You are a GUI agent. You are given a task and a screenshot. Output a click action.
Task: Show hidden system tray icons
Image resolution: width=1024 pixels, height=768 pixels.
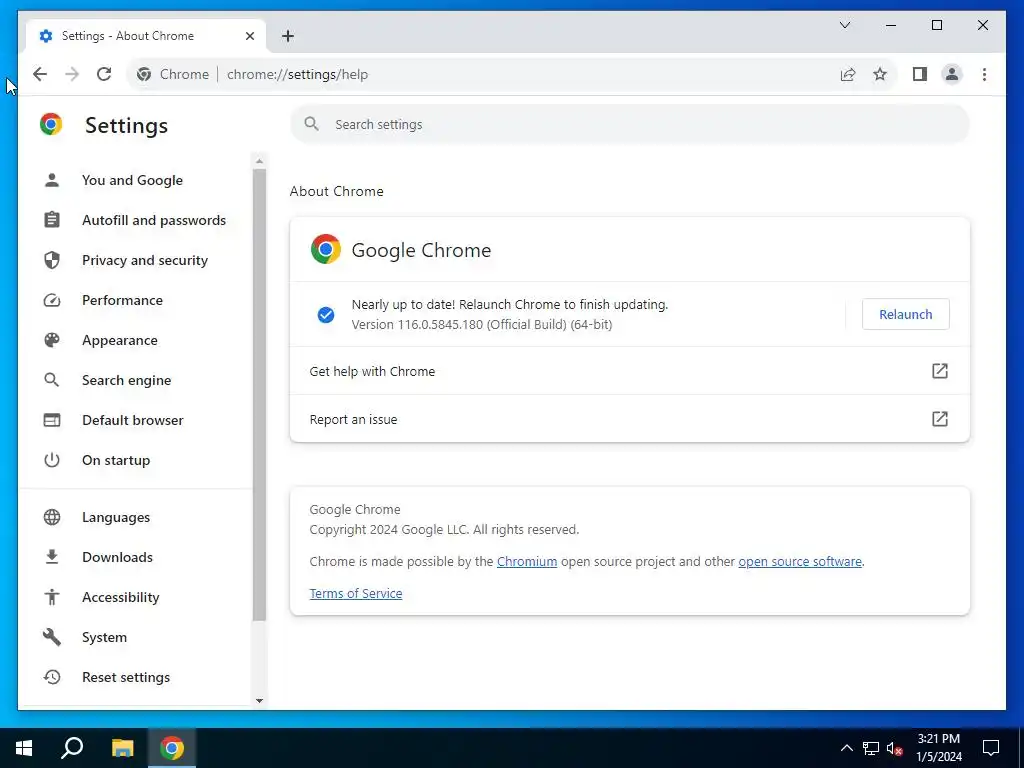click(846, 748)
